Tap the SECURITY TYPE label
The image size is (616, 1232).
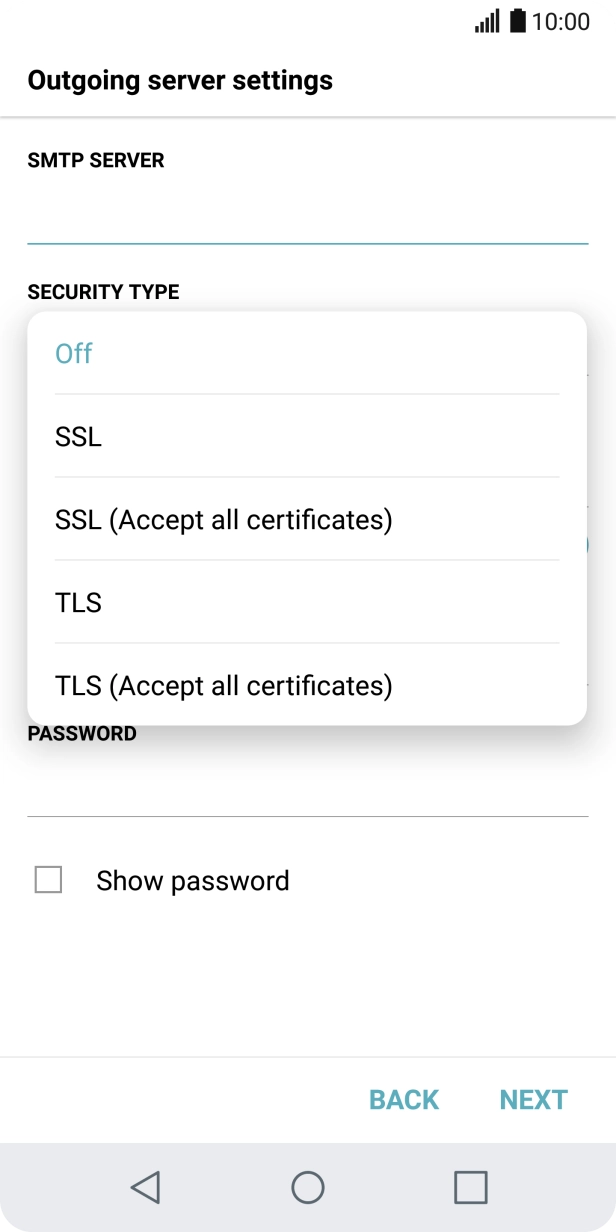point(103,292)
